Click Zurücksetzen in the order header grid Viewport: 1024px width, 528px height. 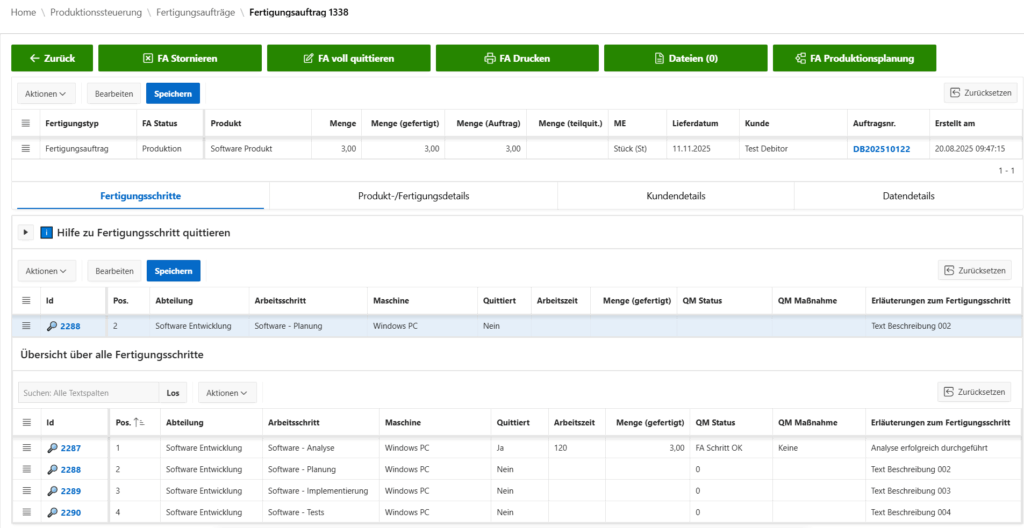pos(980,93)
